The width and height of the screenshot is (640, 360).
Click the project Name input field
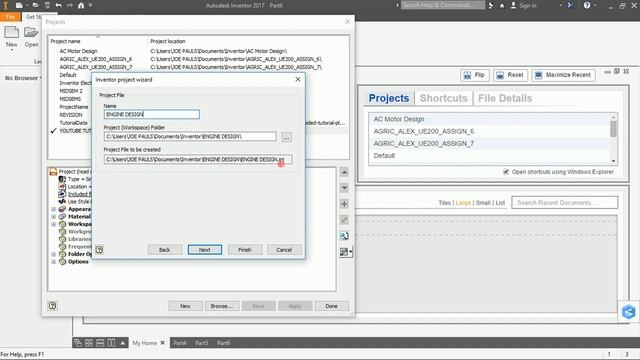(x=152, y=114)
